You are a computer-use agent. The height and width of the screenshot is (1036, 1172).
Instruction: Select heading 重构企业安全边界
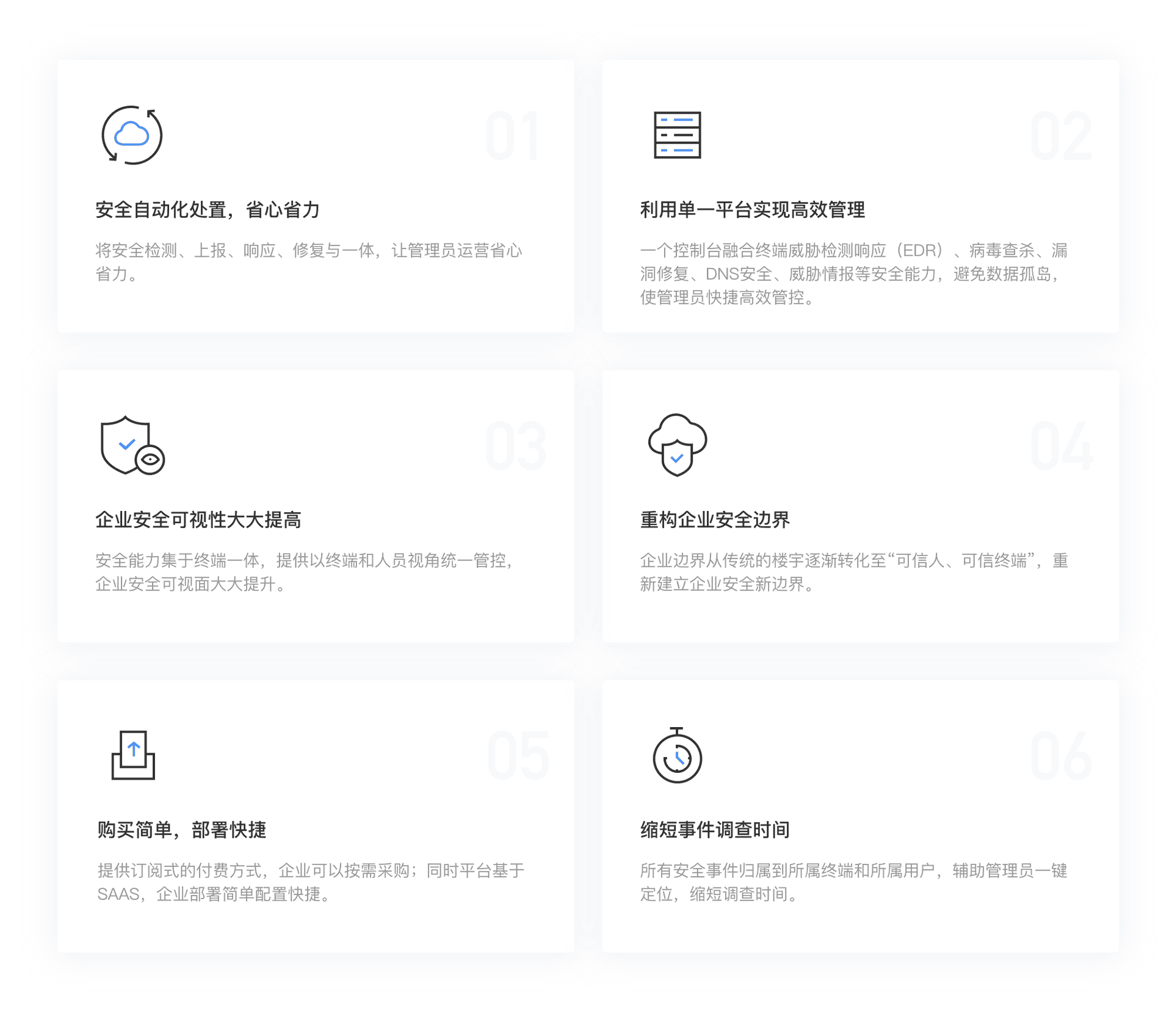point(715,520)
